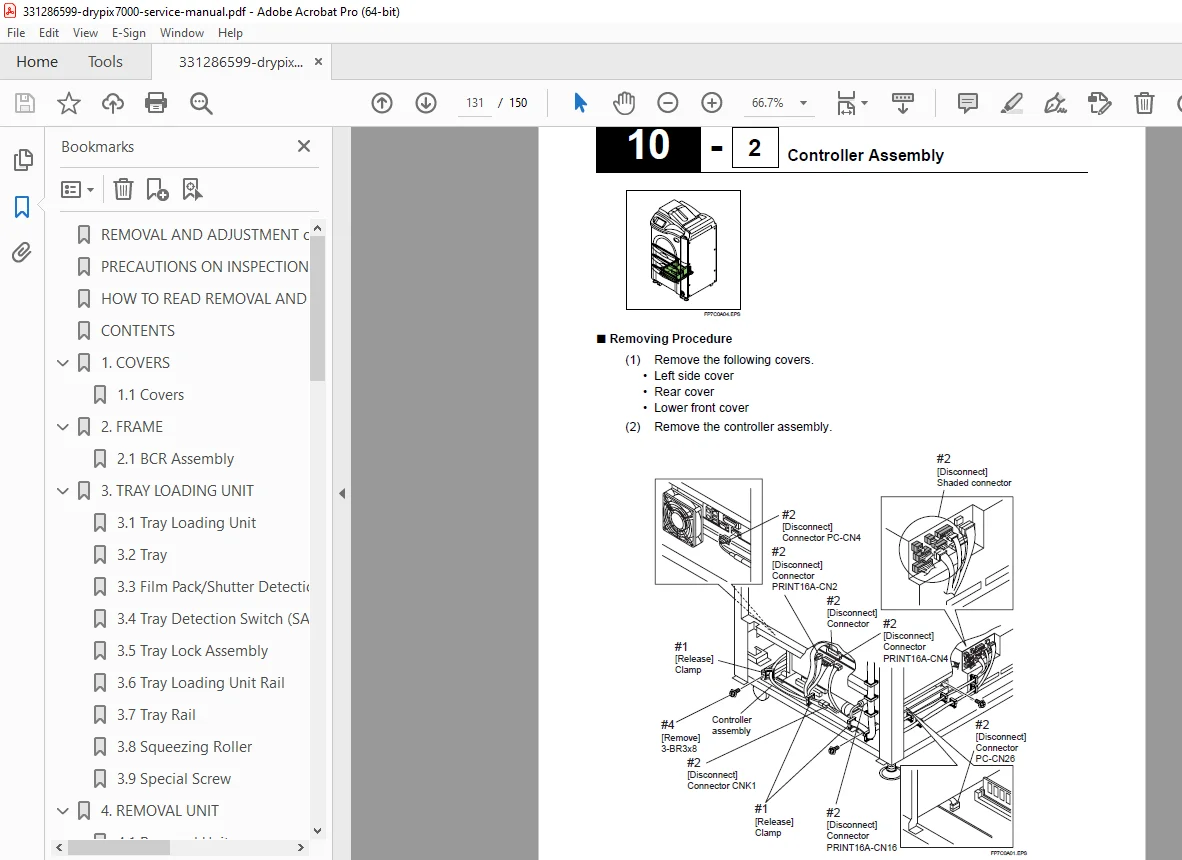
Task: Click bookmarks vertical scrollbar down arrow
Action: pyautogui.click(x=317, y=831)
